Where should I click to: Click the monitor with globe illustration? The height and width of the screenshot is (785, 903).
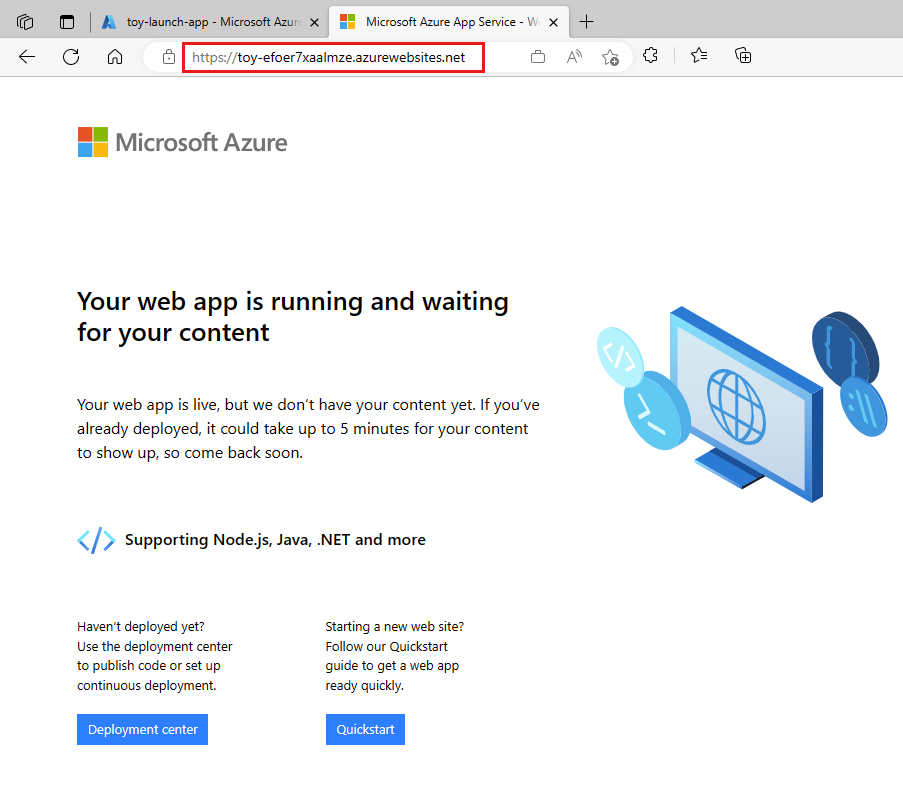(x=746, y=404)
